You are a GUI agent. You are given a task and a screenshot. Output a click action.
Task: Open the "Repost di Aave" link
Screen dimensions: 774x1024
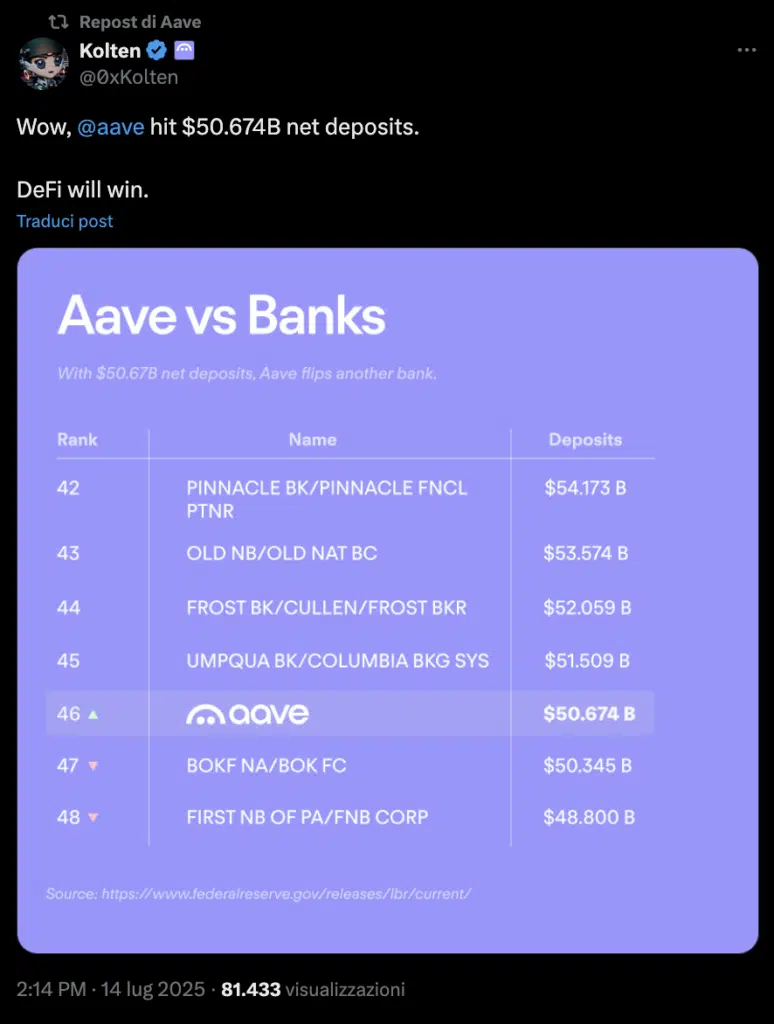140,22
